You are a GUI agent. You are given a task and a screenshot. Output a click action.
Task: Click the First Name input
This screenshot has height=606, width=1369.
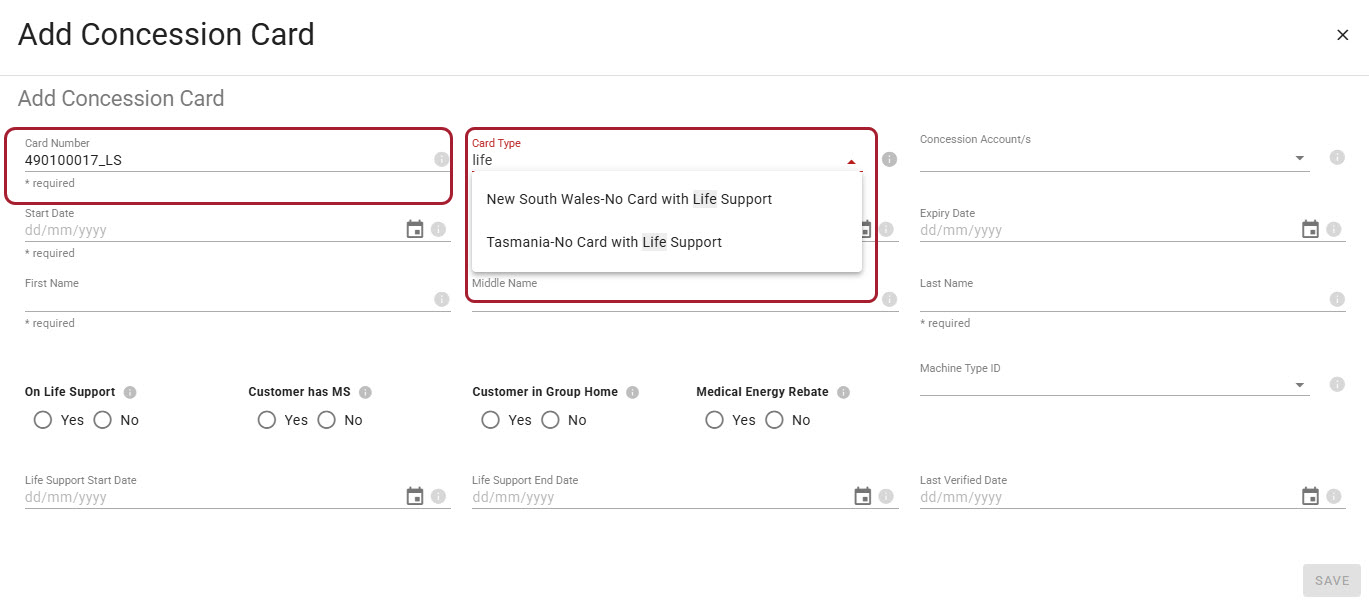click(x=227, y=300)
